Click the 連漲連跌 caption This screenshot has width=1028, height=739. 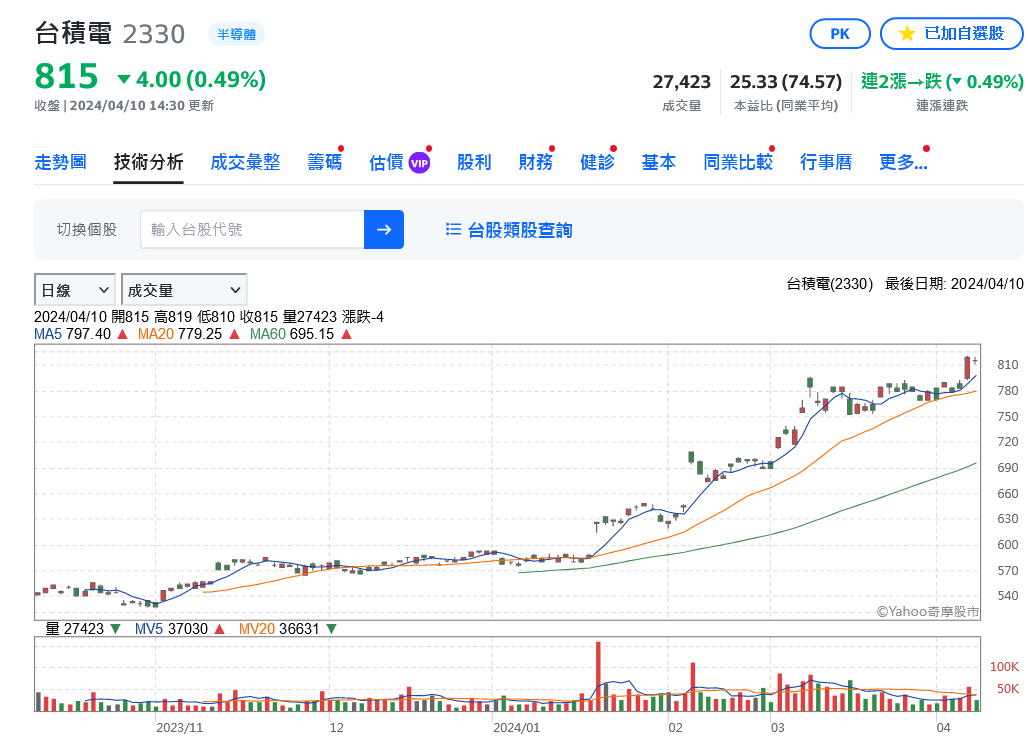(x=942, y=106)
